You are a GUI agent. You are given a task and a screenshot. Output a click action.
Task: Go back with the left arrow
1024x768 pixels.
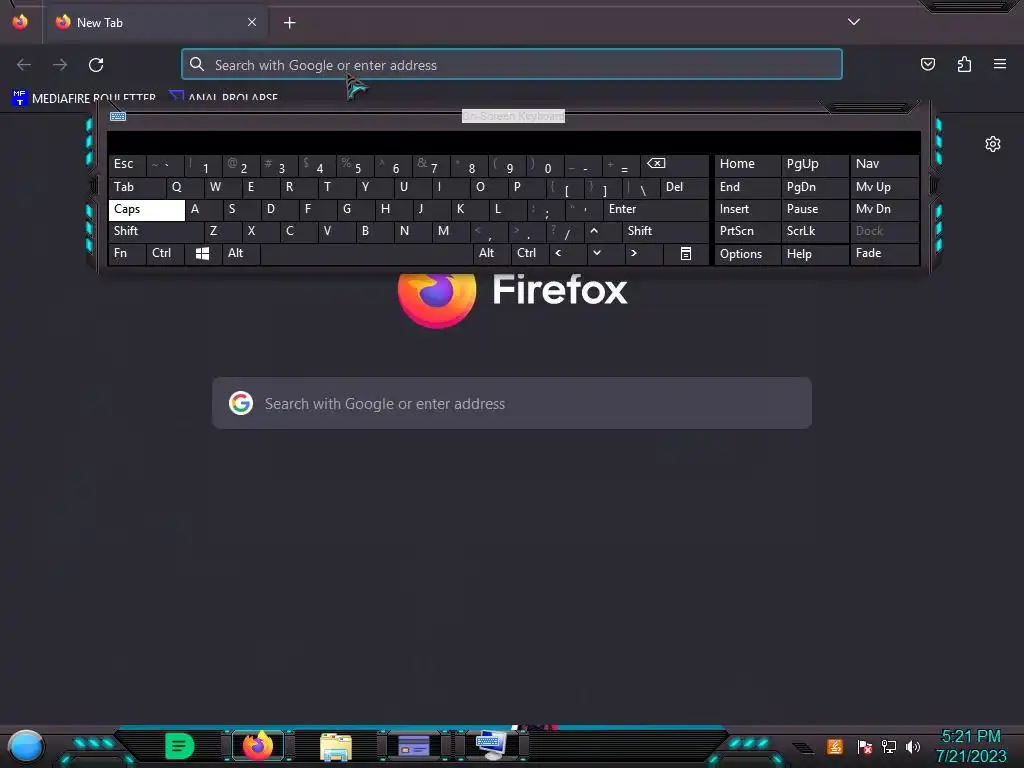[x=24, y=65]
